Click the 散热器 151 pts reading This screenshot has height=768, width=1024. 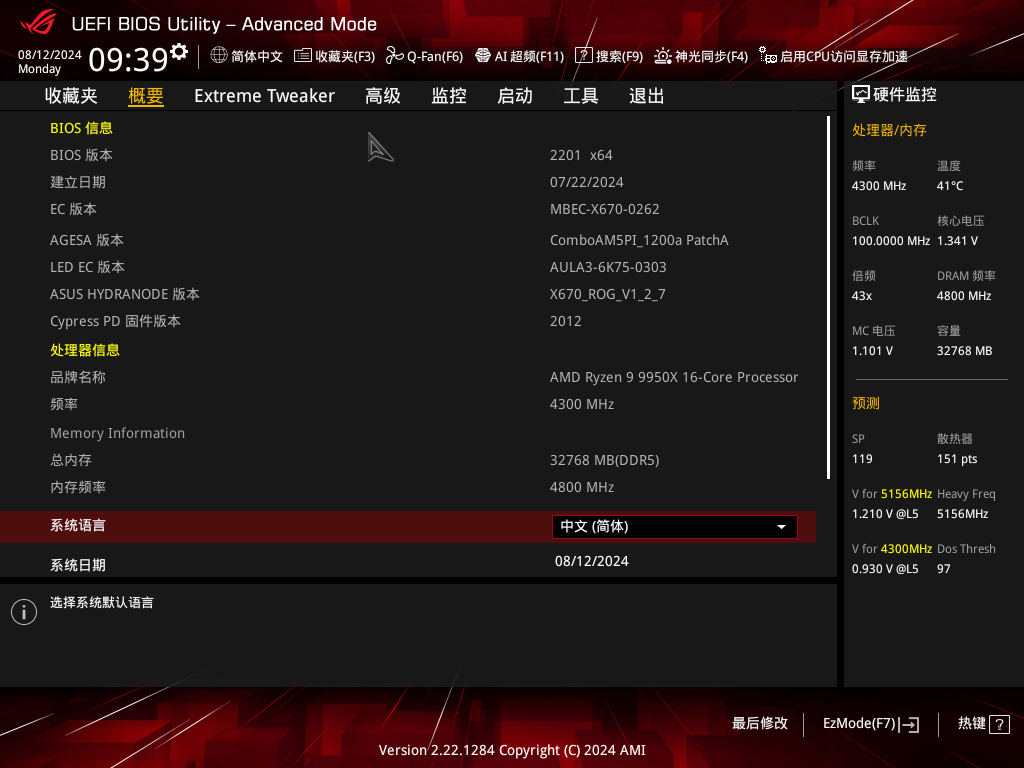957,449
